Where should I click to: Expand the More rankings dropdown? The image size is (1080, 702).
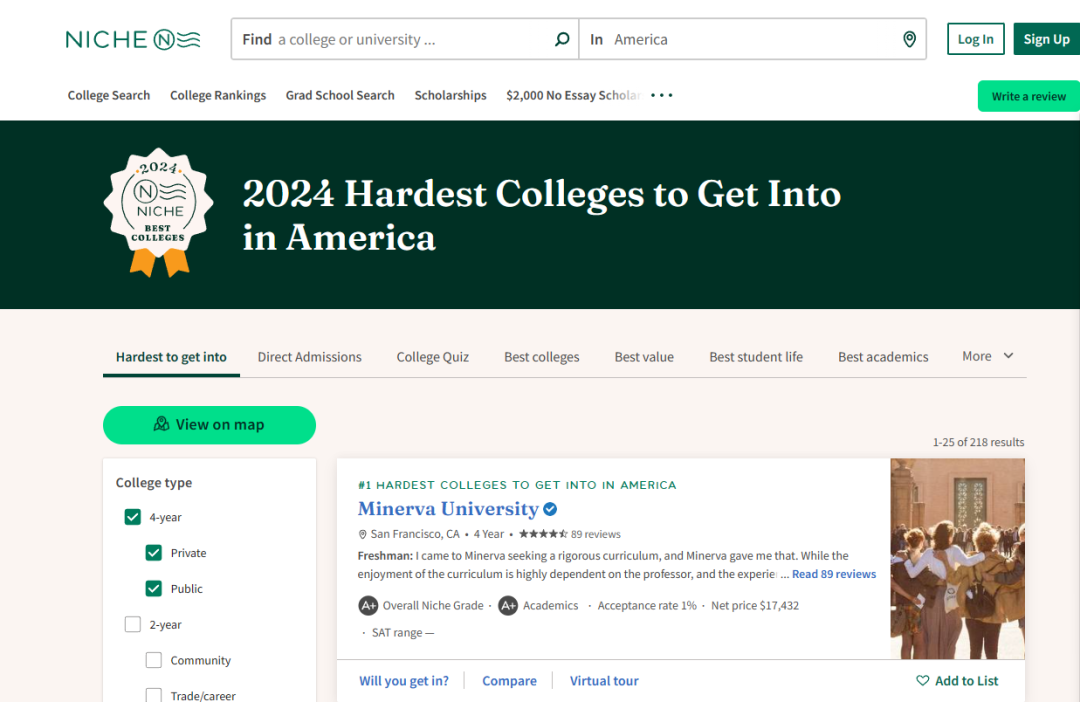pos(988,356)
